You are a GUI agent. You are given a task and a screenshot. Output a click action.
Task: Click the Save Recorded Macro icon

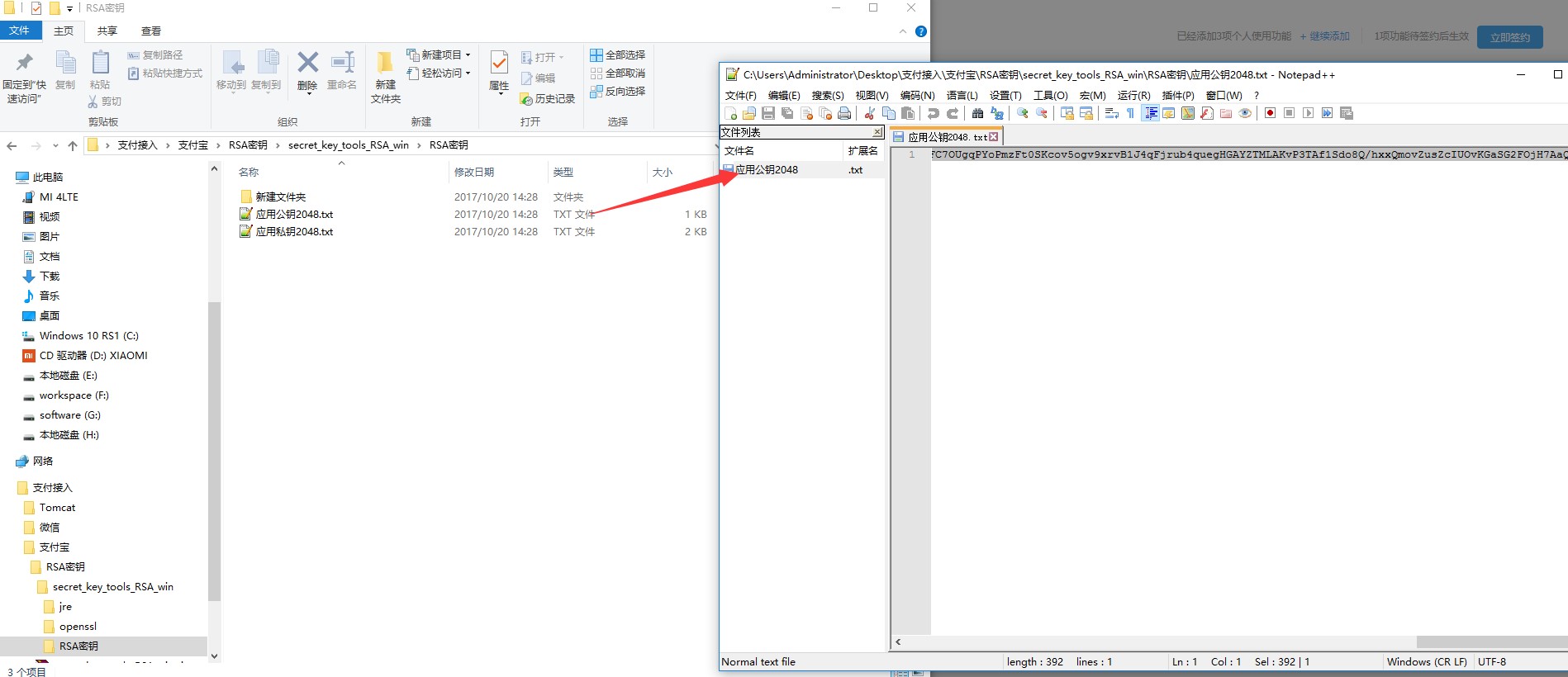1346,113
